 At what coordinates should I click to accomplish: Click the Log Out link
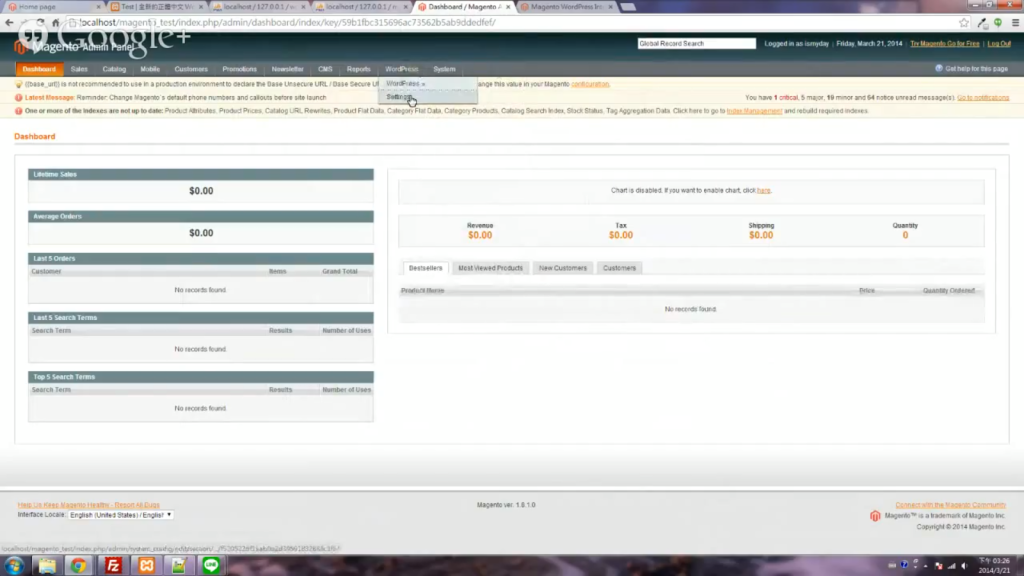coord(998,44)
